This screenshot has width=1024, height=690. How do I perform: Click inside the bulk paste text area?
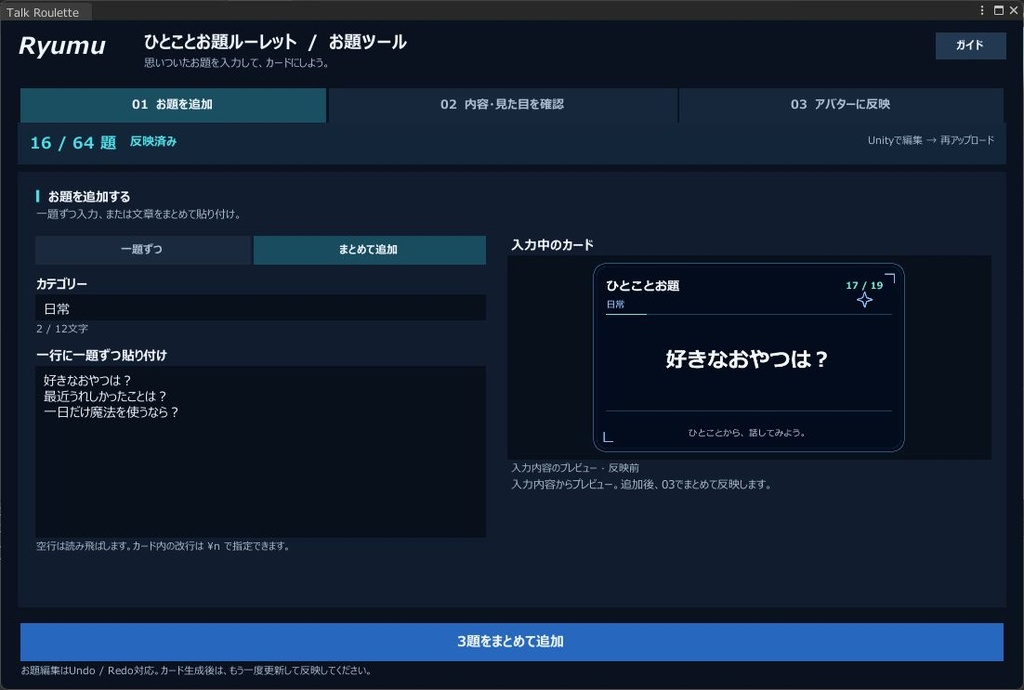tap(261, 452)
